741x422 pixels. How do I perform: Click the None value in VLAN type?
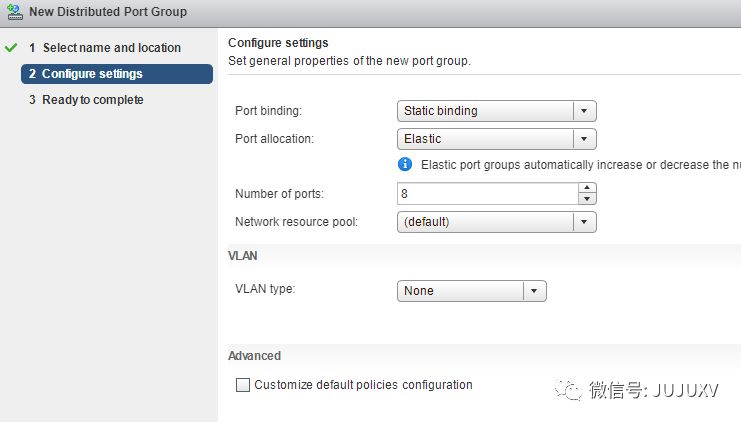460,291
